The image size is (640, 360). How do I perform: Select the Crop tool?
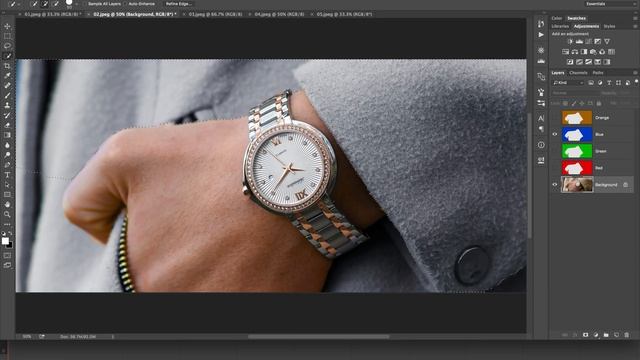(7, 66)
